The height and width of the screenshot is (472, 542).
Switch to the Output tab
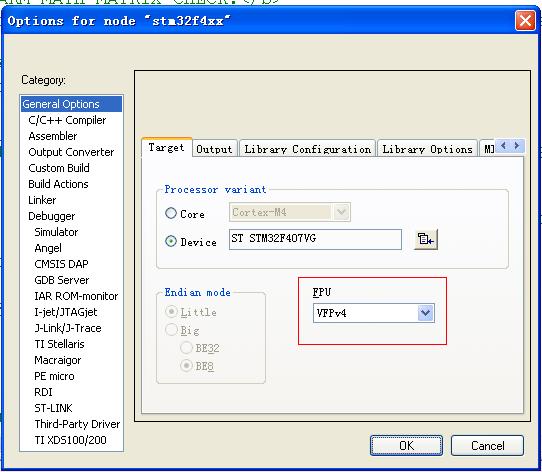pos(214,149)
